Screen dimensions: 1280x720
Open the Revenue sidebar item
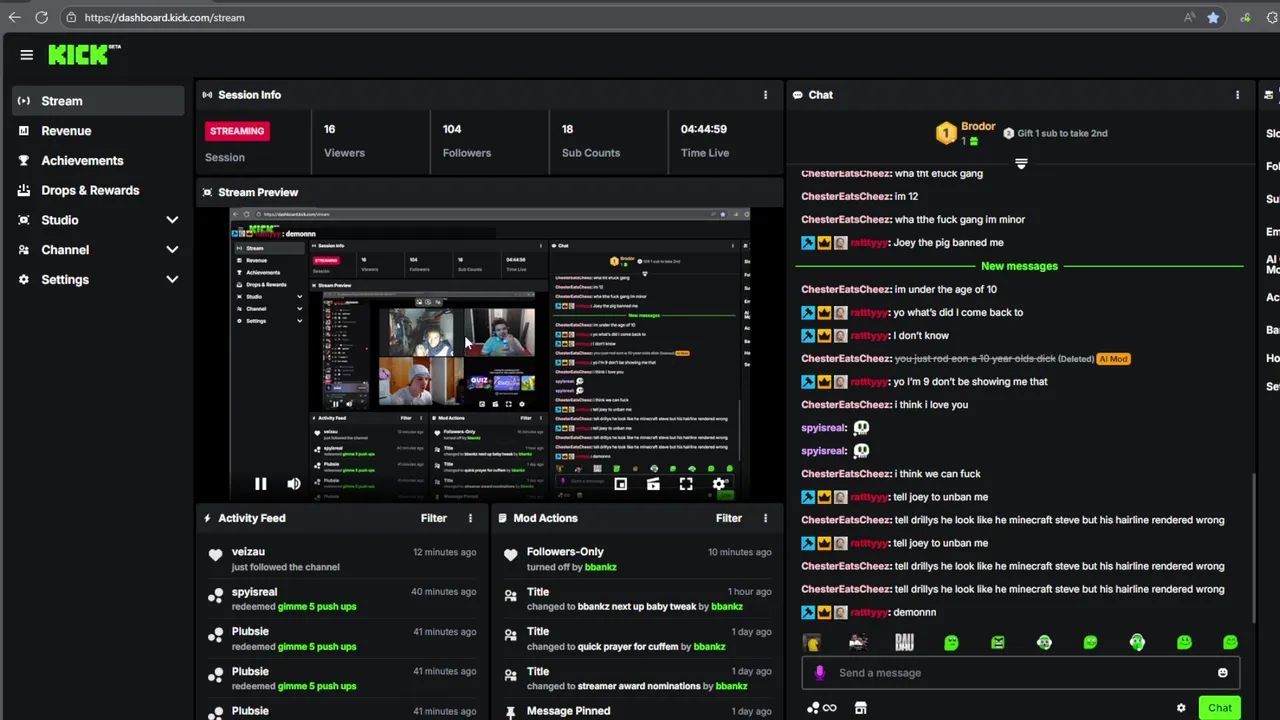pyautogui.click(x=98, y=131)
